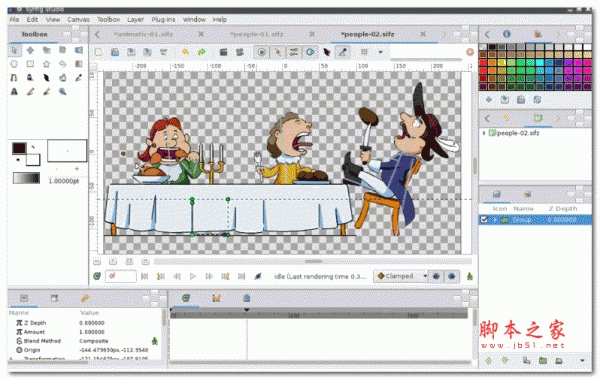600x380 pixels.
Task: Click the Save file toolbar icon
Action: tap(115, 52)
